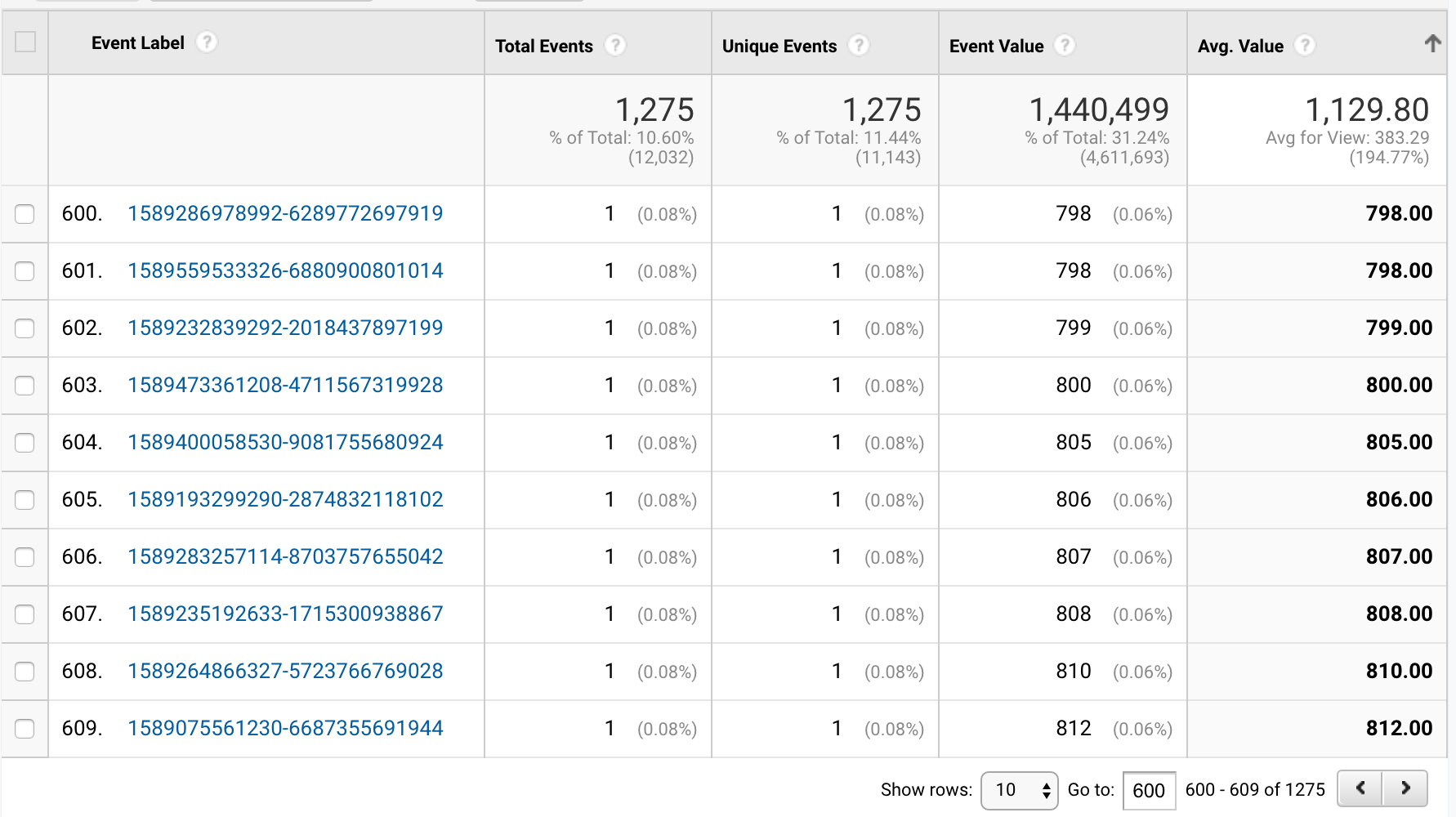This screenshot has width=1456, height=817.
Task: Open event label 1589283257114-8703757655042
Action: (x=285, y=556)
